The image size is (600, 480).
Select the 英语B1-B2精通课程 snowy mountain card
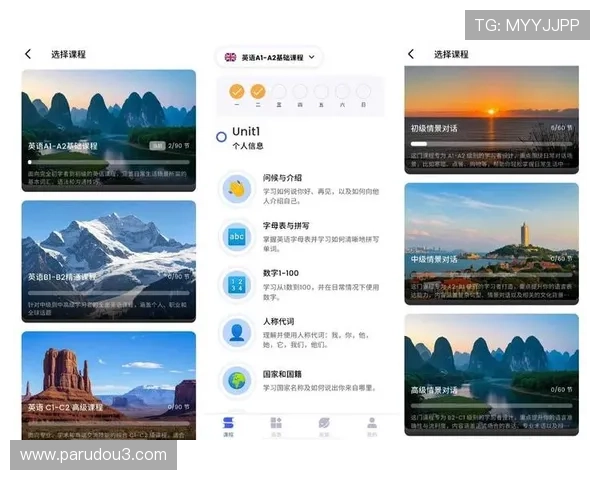pos(109,261)
